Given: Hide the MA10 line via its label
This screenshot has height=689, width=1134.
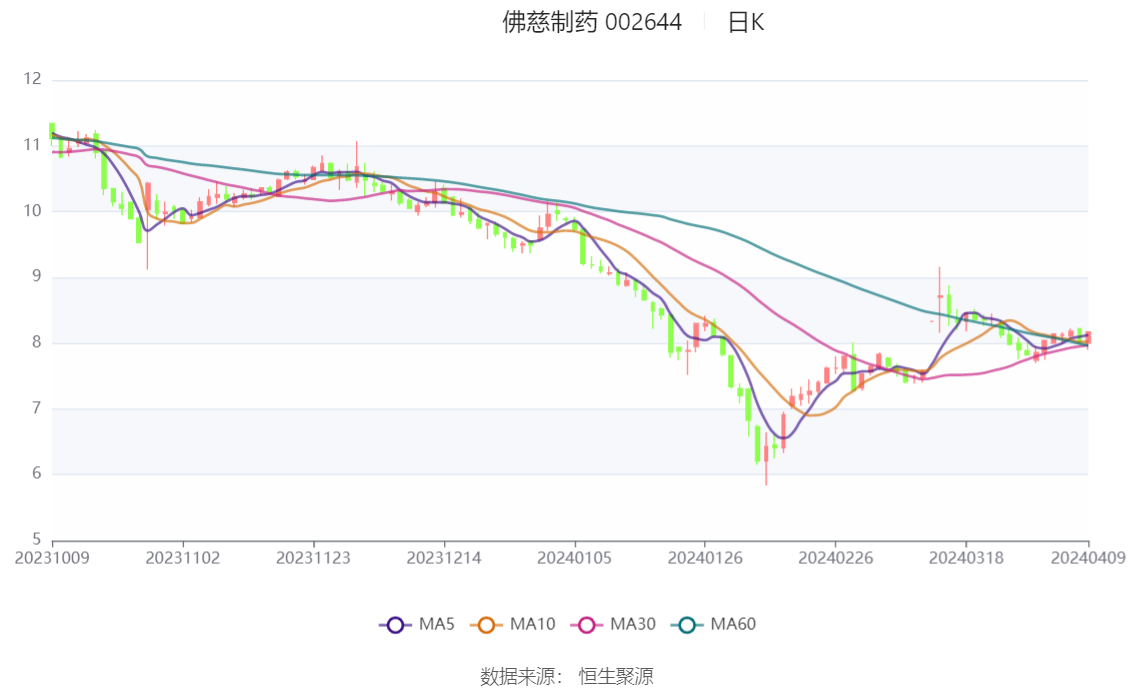Looking at the screenshot, I should pos(532,625).
